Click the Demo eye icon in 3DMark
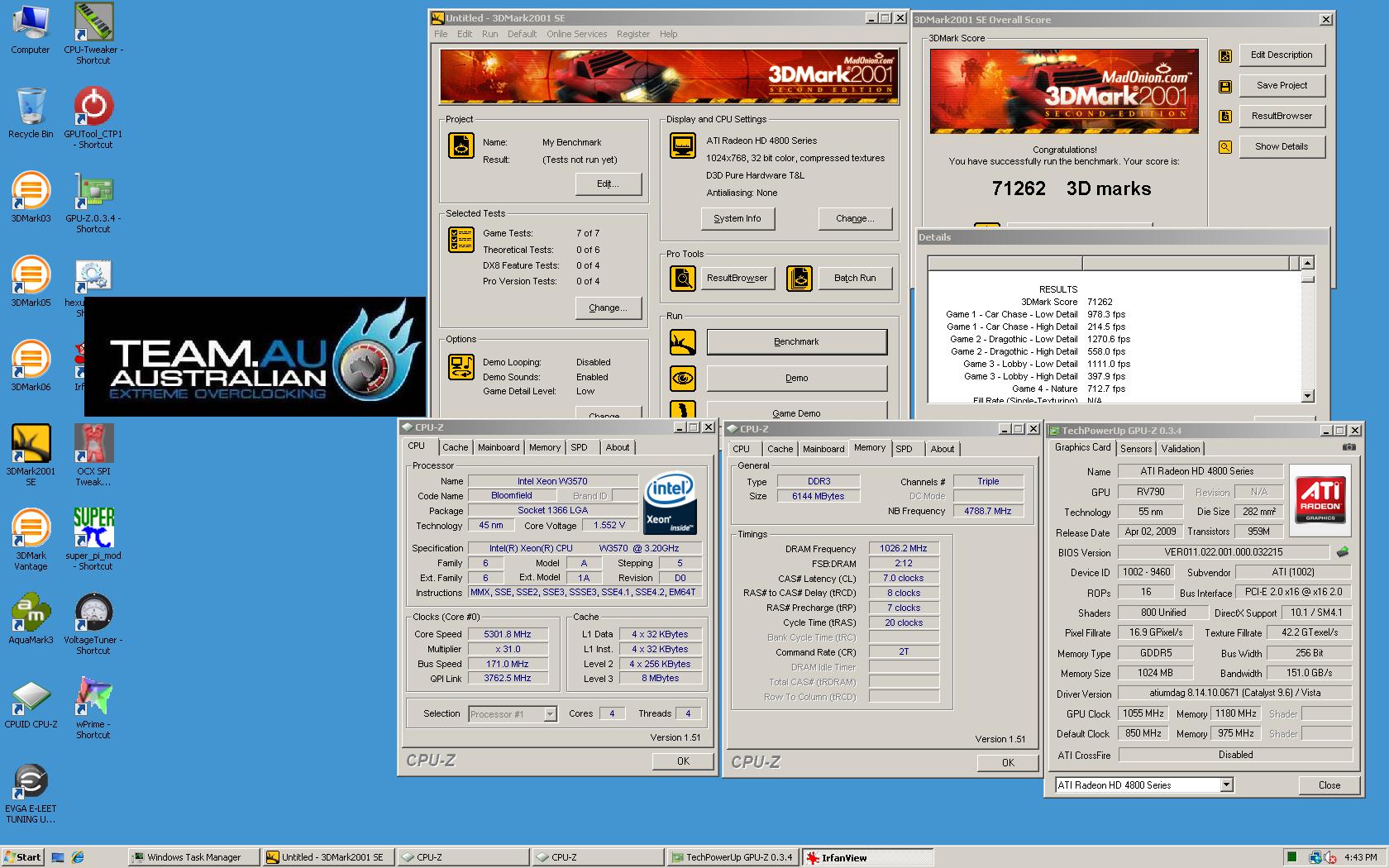Viewport: 1389px width, 868px height. pos(683,379)
